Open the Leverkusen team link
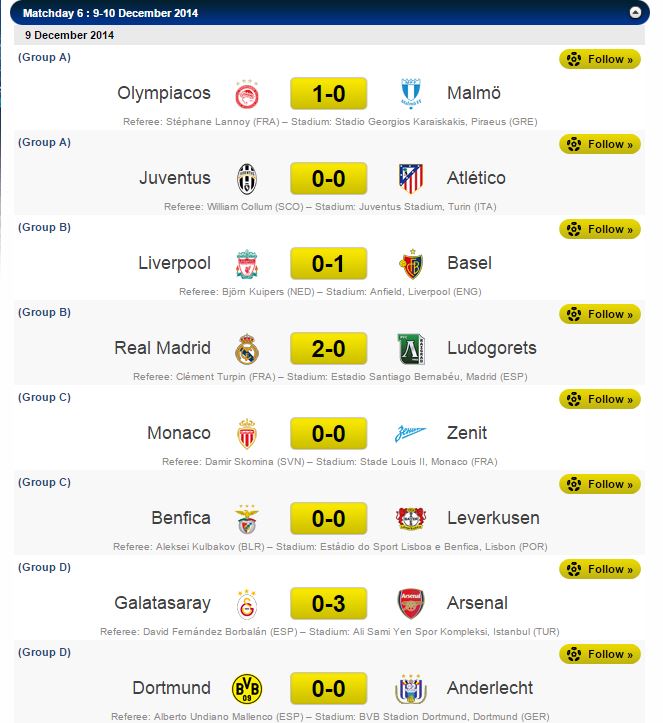The width and height of the screenshot is (663, 723). pos(493,518)
